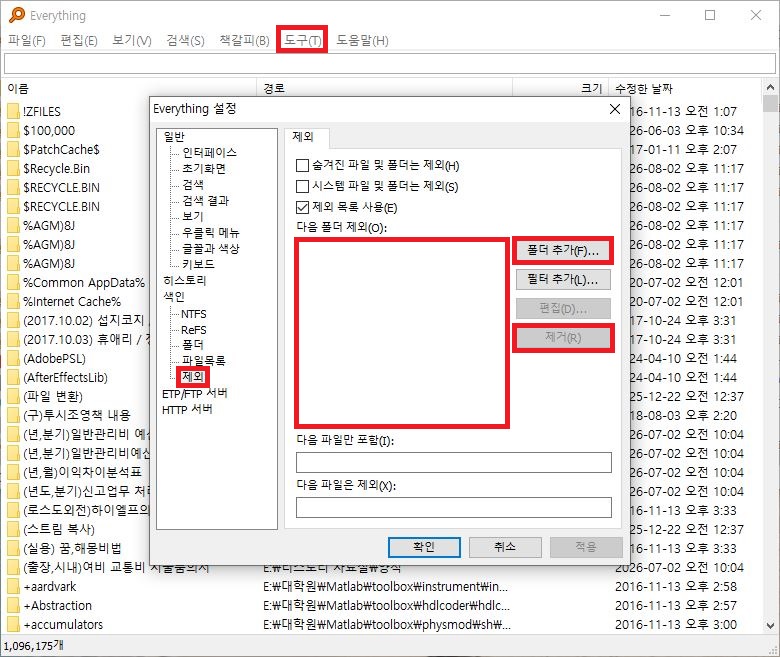Click the Everything magnifier app icon
This screenshot has height=657, width=780.
(x=16, y=15)
